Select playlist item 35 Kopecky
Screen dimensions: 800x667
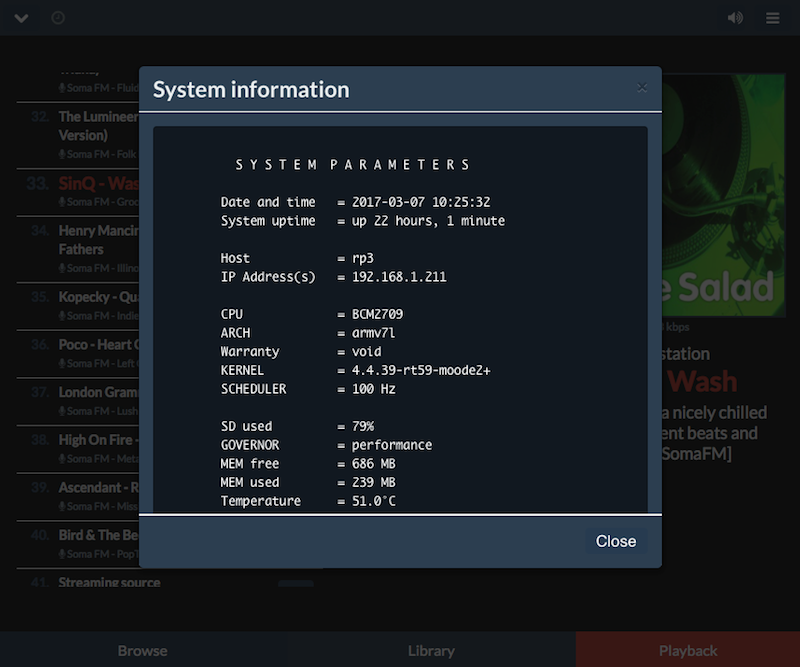[x=78, y=306]
